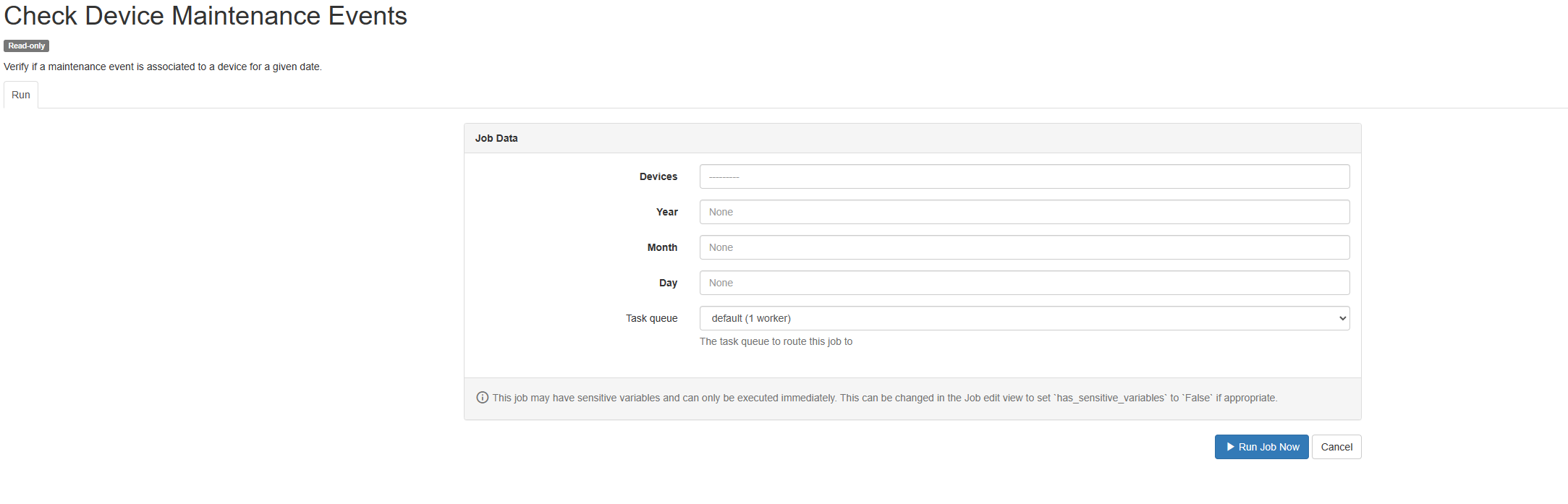
Task: Focus the Day input field
Action: 1025,283
